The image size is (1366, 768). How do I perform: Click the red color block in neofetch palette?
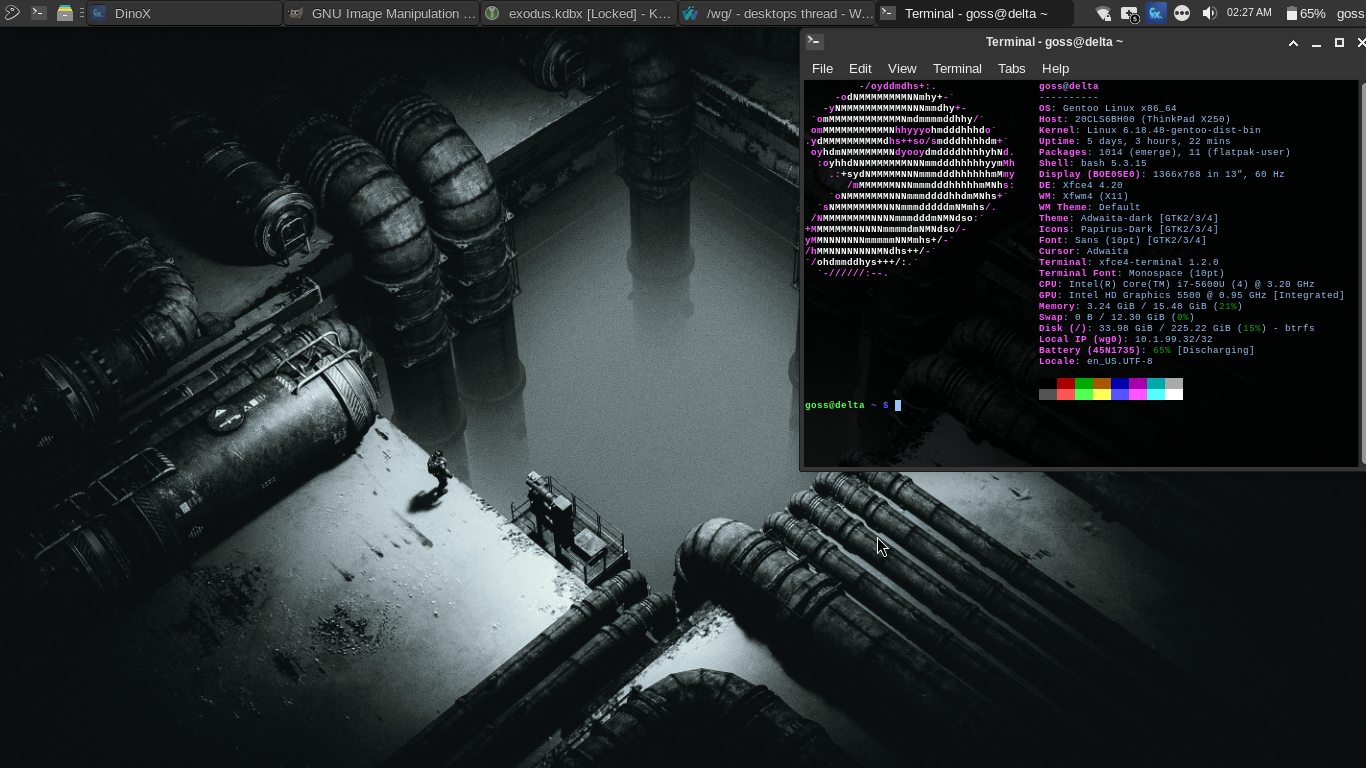point(1066,383)
